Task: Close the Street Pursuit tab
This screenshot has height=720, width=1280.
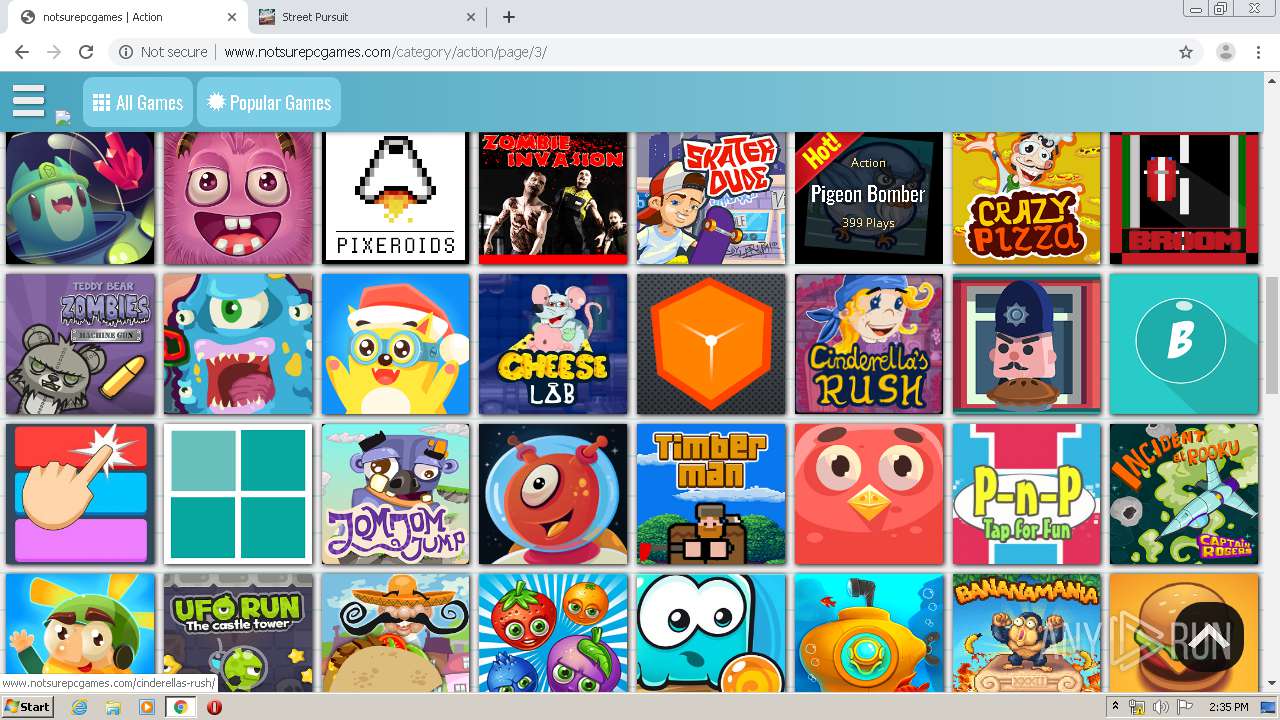Action: (x=472, y=17)
